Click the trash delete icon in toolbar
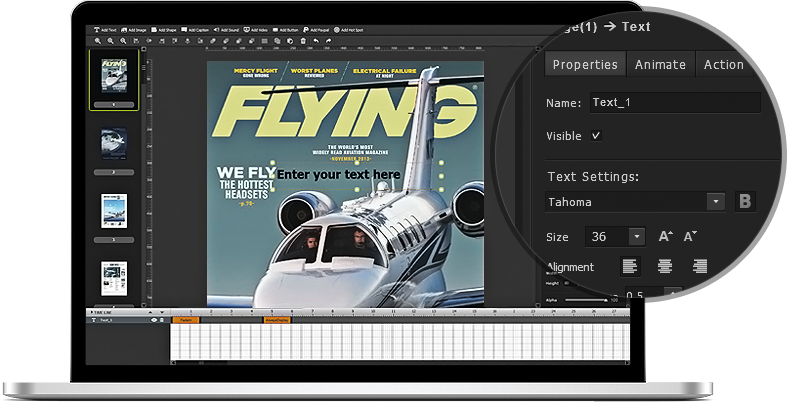This screenshot has height=402, width=787. click(303, 41)
